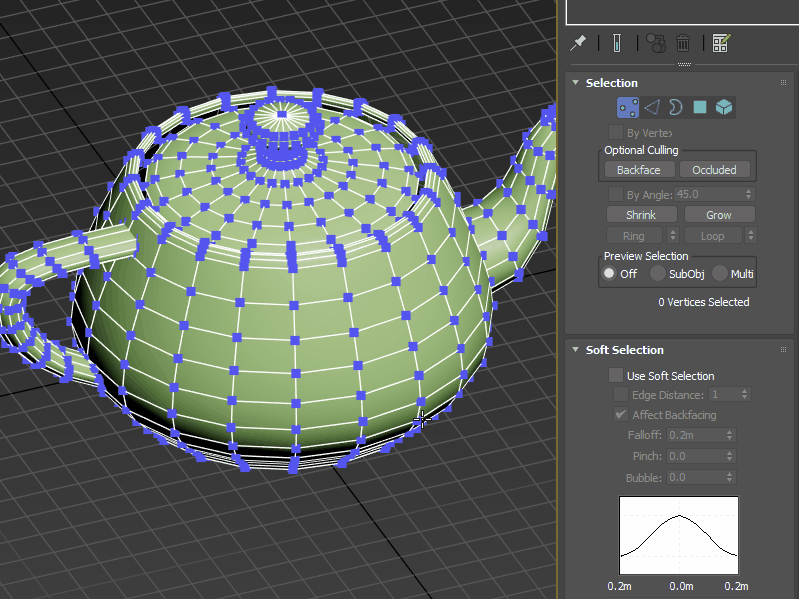Click the Soft Selection rollout title
Image resolution: width=799 pixels, height=599 pixels.
pos(625,349)
